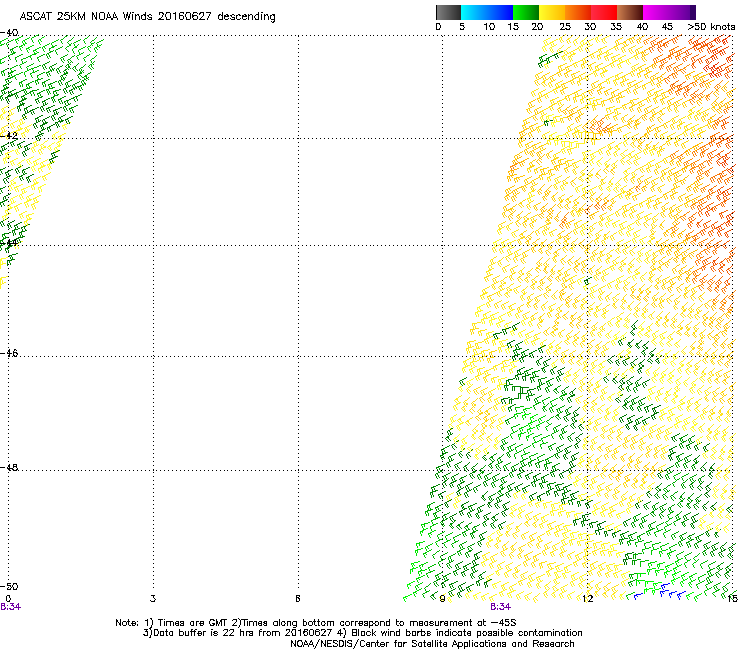Click the '>50 knots' legend label

tap(711, 27)
